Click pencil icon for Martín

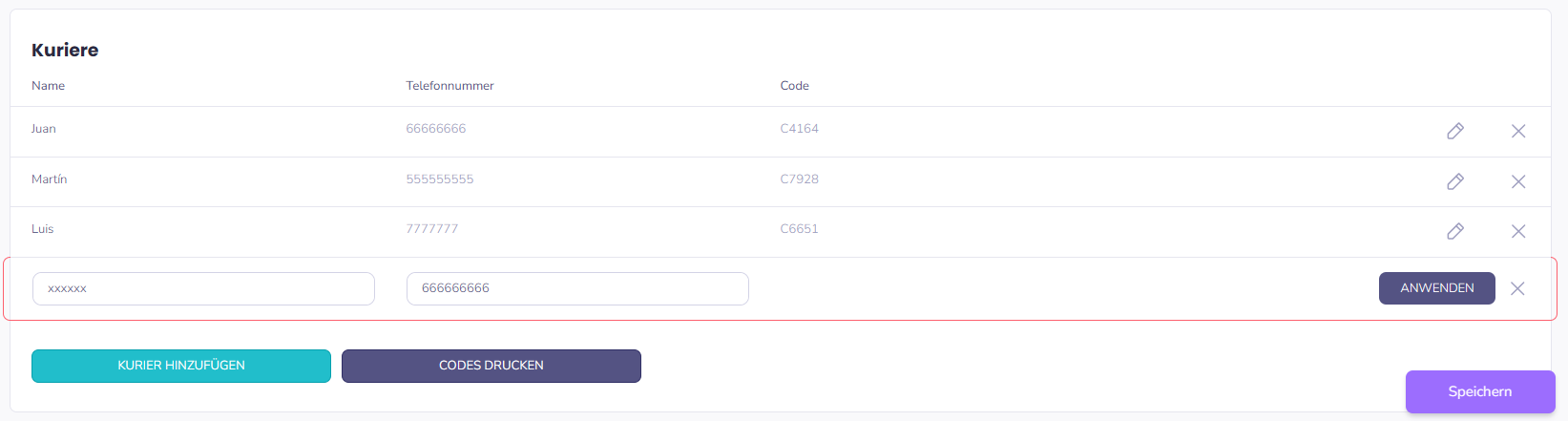coord(1454,181)
